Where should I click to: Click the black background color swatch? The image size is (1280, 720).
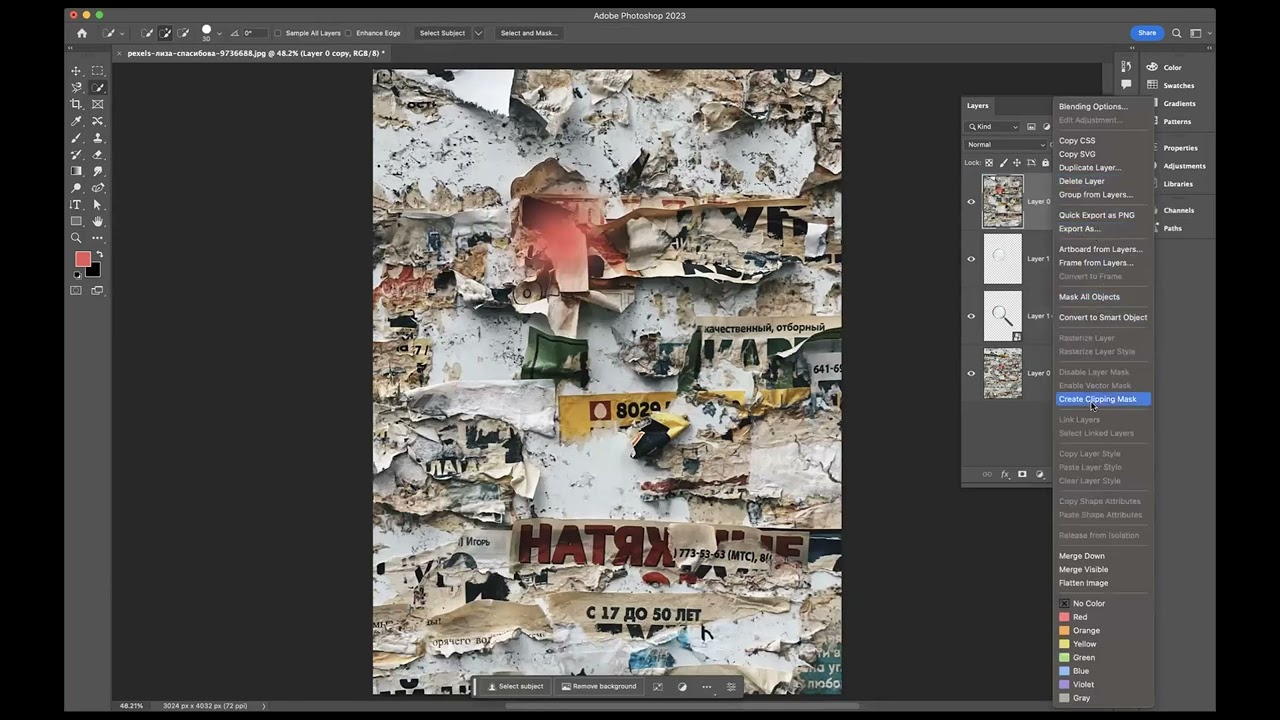click(95, 271)
